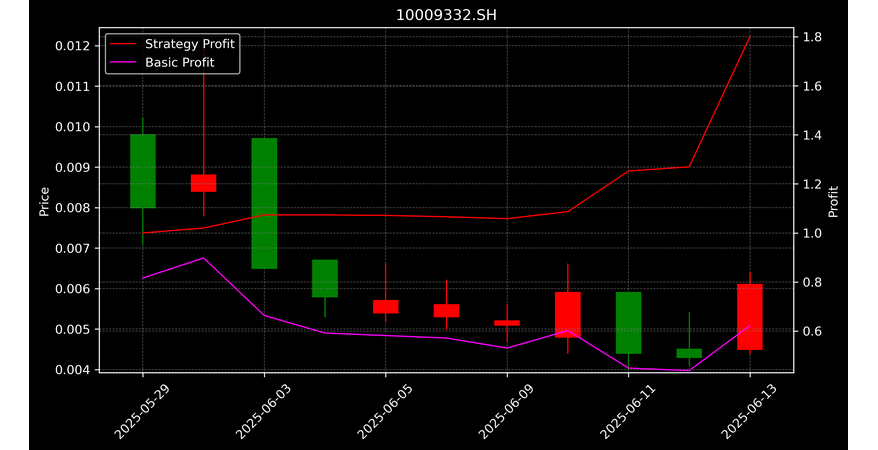Screen dimensions: 878x450
Task: Click the small red candlestick on 2025-06-05
Action: [386, 307]
